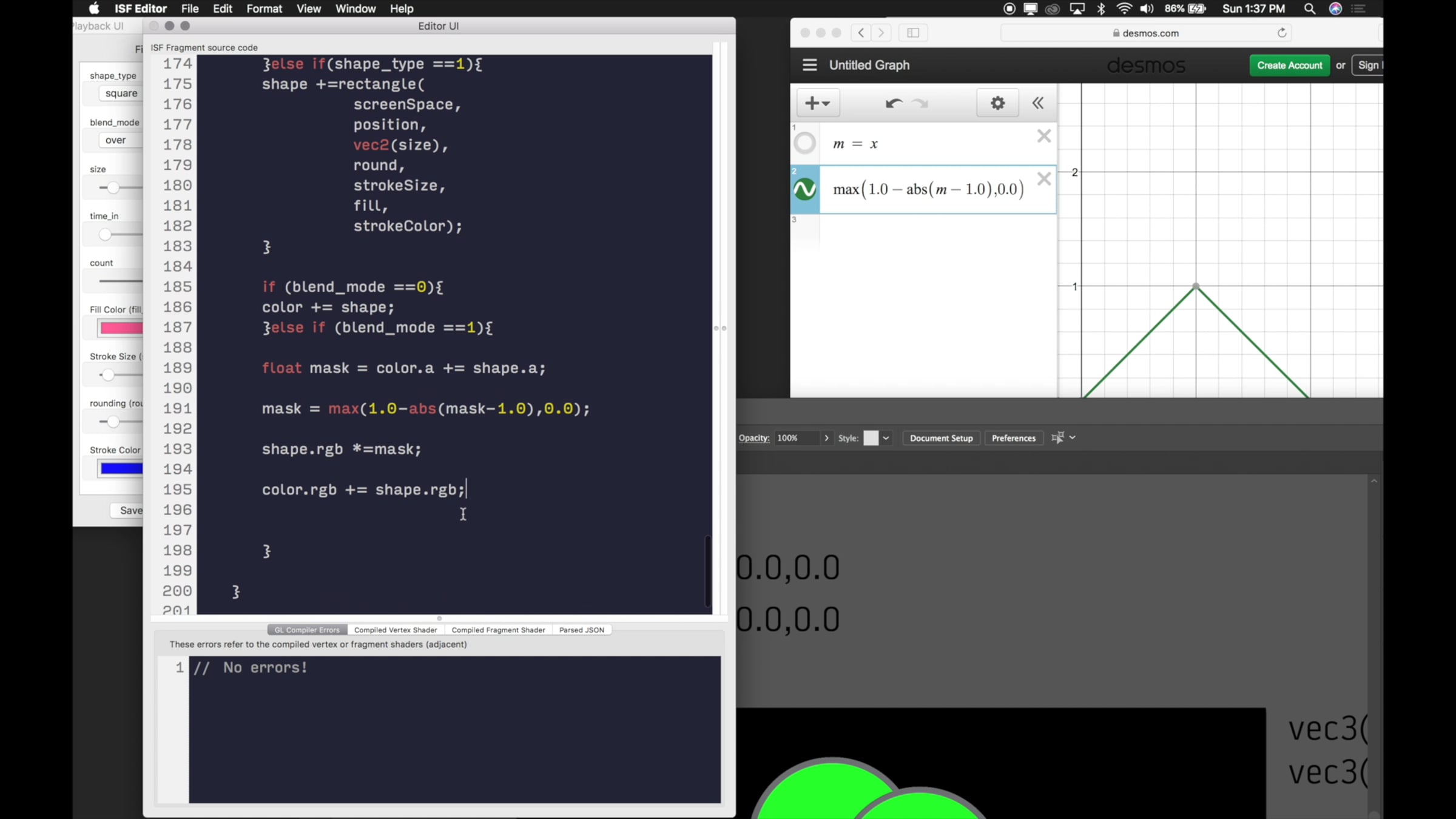Reload the desmos.com page

point(1282,33)
